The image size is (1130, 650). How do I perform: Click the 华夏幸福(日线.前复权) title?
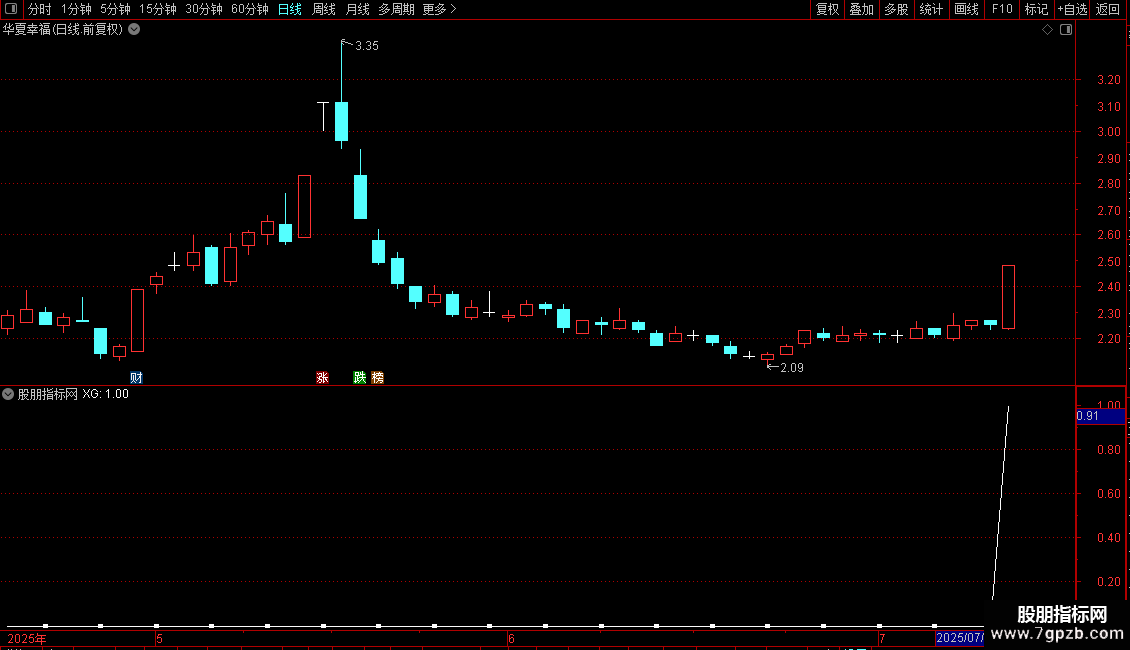coord(63,30)
